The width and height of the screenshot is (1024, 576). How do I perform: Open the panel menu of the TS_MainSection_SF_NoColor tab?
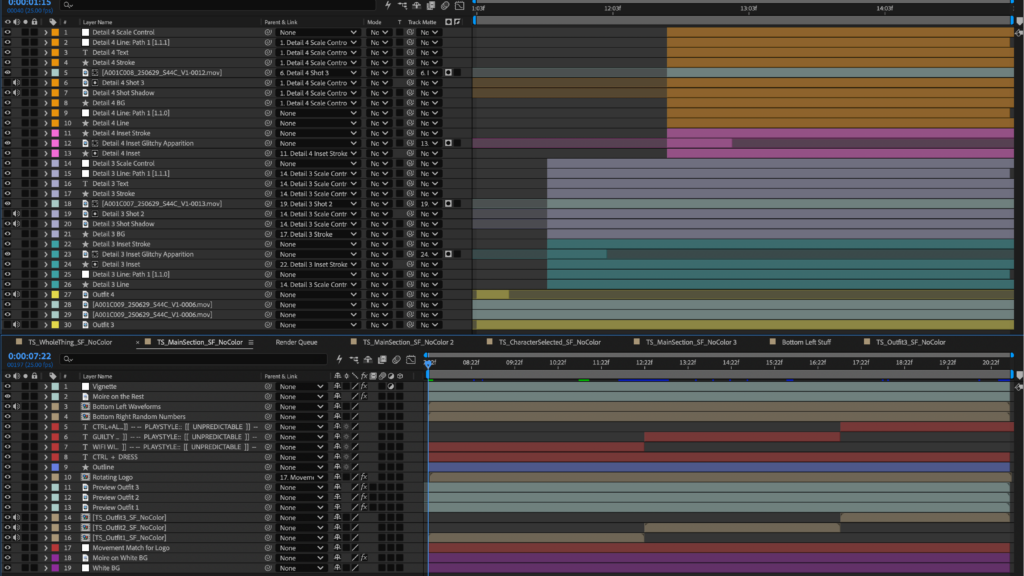coord(251,342)
